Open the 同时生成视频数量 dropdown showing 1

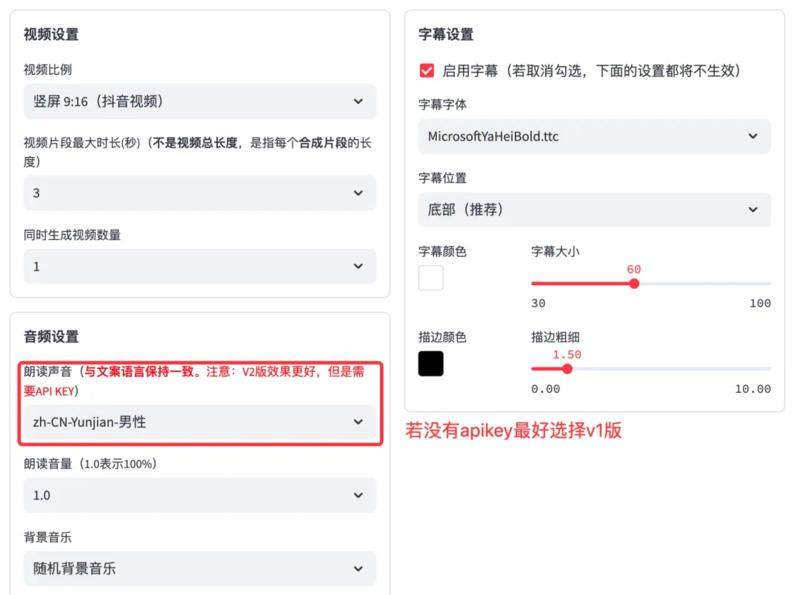(200, 266)
